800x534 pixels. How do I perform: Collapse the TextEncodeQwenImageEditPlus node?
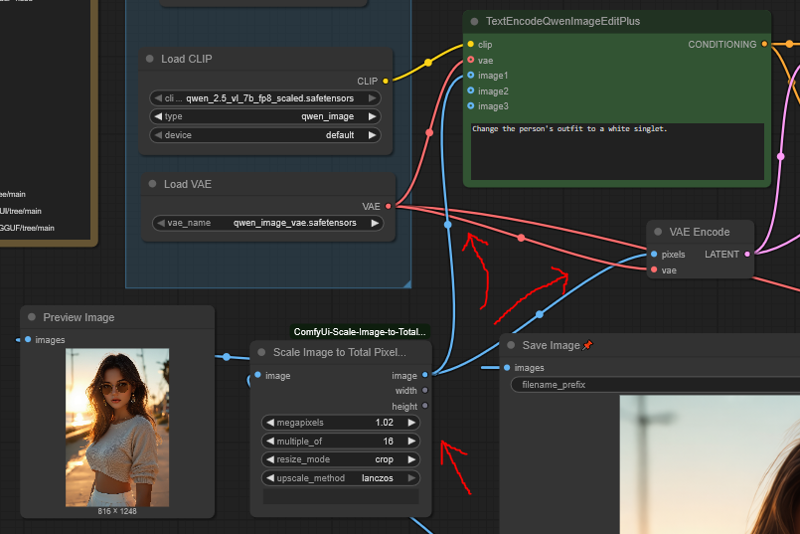(474, 21)
